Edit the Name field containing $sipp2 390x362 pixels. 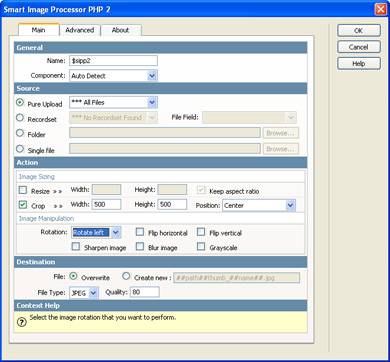[x=113, y=61]
